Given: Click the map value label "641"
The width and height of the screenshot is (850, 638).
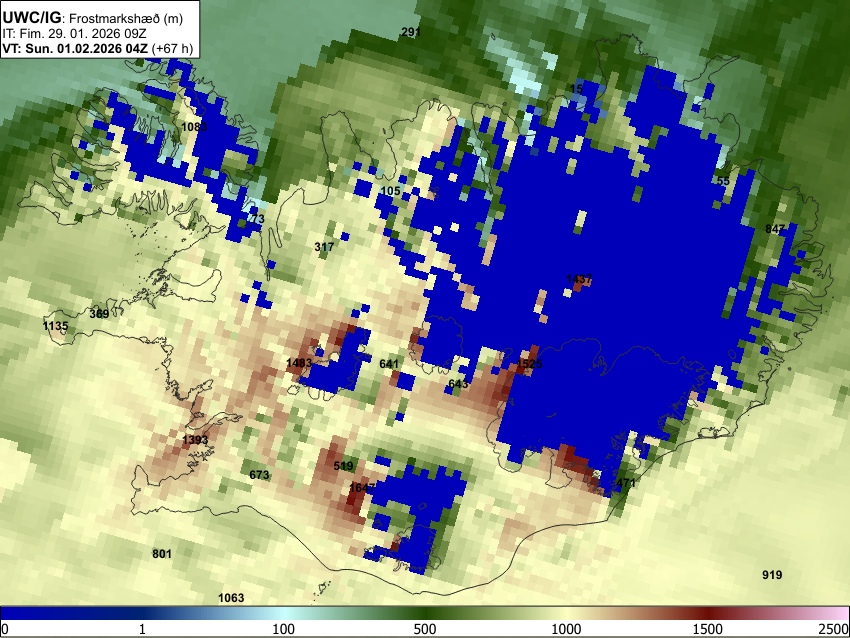Looking at the screenshot, I should tap(389, 364).
